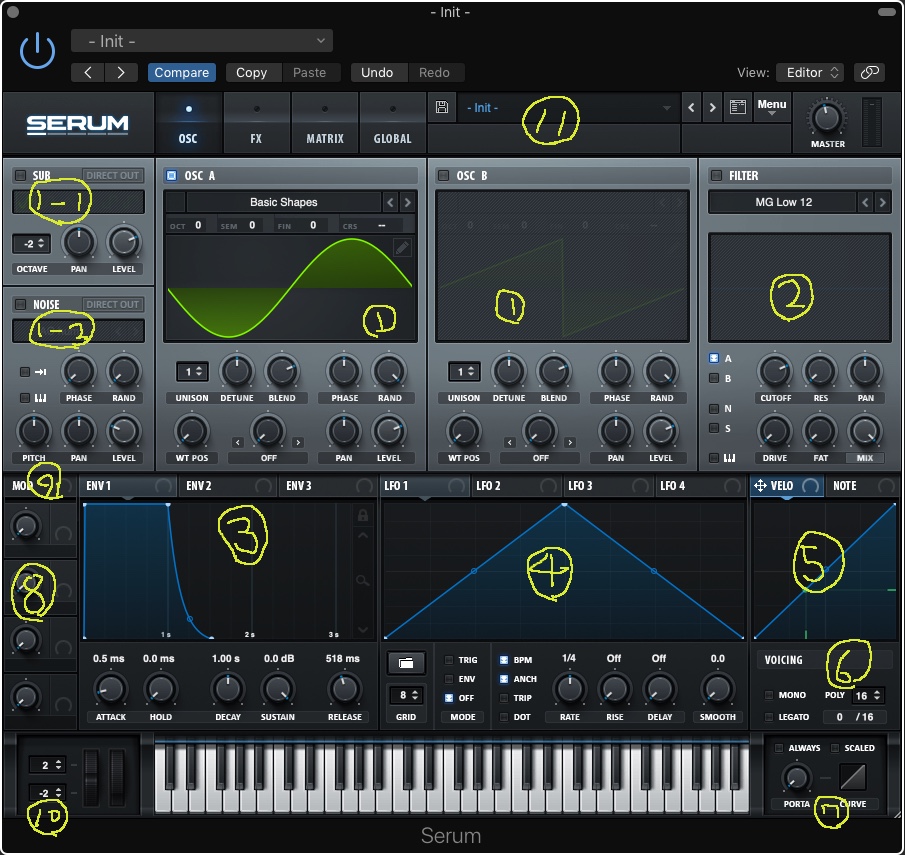Enable the FILTER checkbox
Screen dimensions: 905x855
click(x=716, y=175)
